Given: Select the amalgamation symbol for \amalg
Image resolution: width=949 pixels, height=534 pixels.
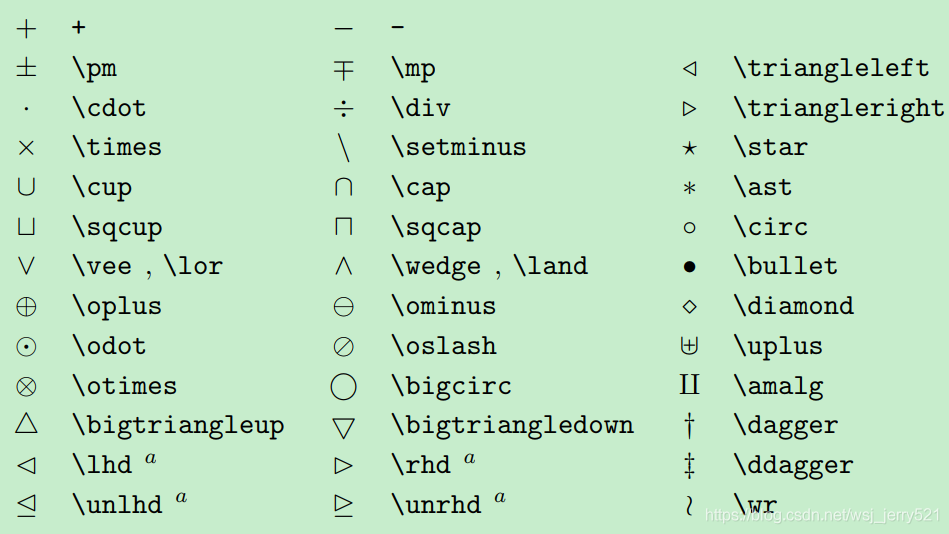Looking at the screenshot, I should click(689, 385).
